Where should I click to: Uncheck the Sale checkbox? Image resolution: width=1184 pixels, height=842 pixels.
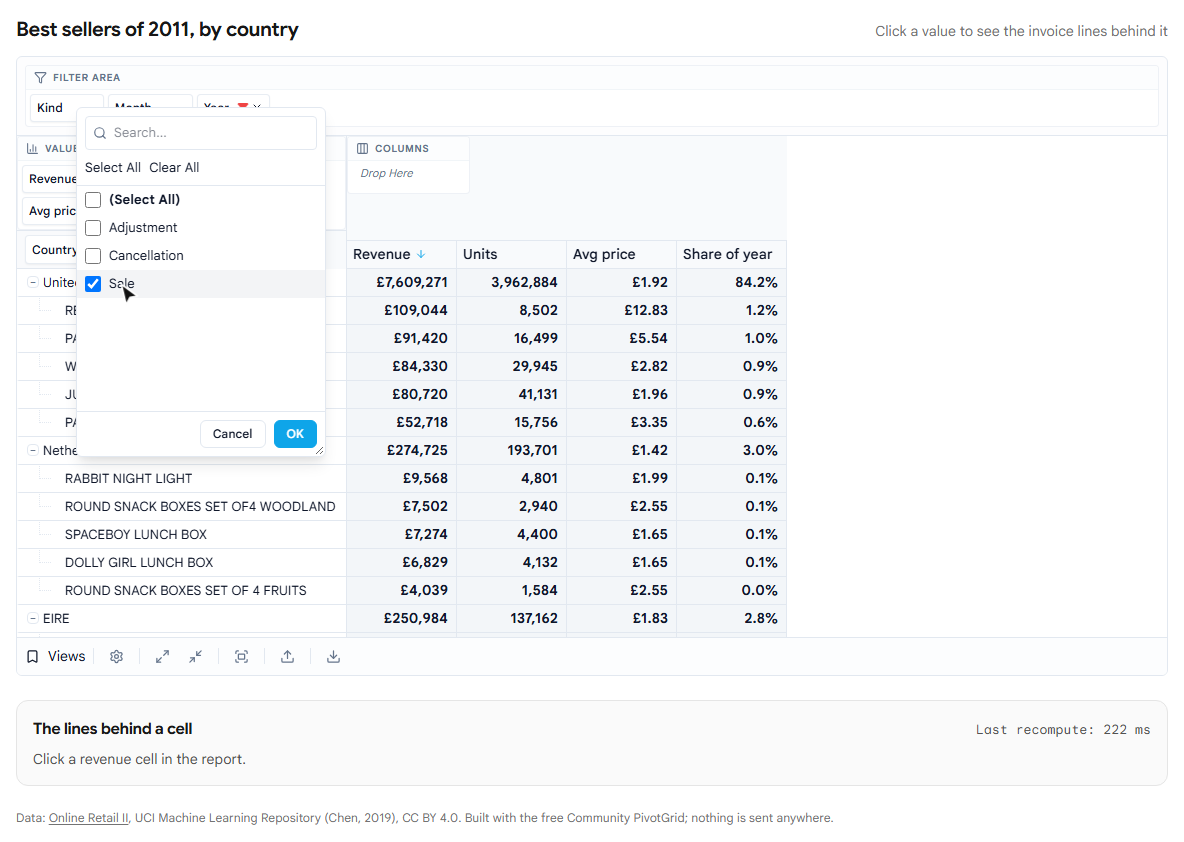(x=93, y=283)
